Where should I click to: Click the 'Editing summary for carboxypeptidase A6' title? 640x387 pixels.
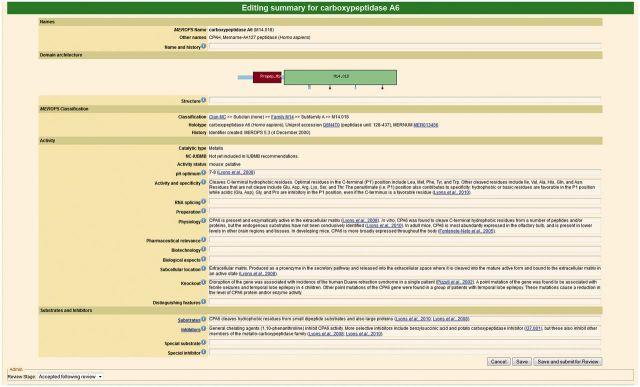pyautogui.click(x=320, y=8)
